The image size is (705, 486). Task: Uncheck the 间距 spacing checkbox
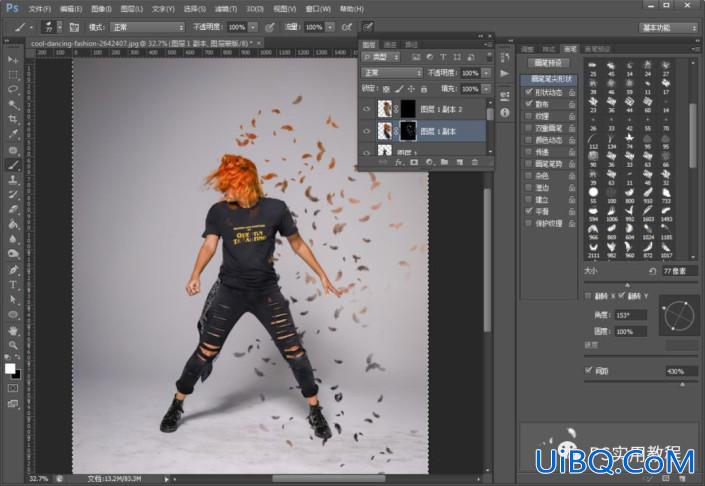pyautogui.click(x=589, y=370)
